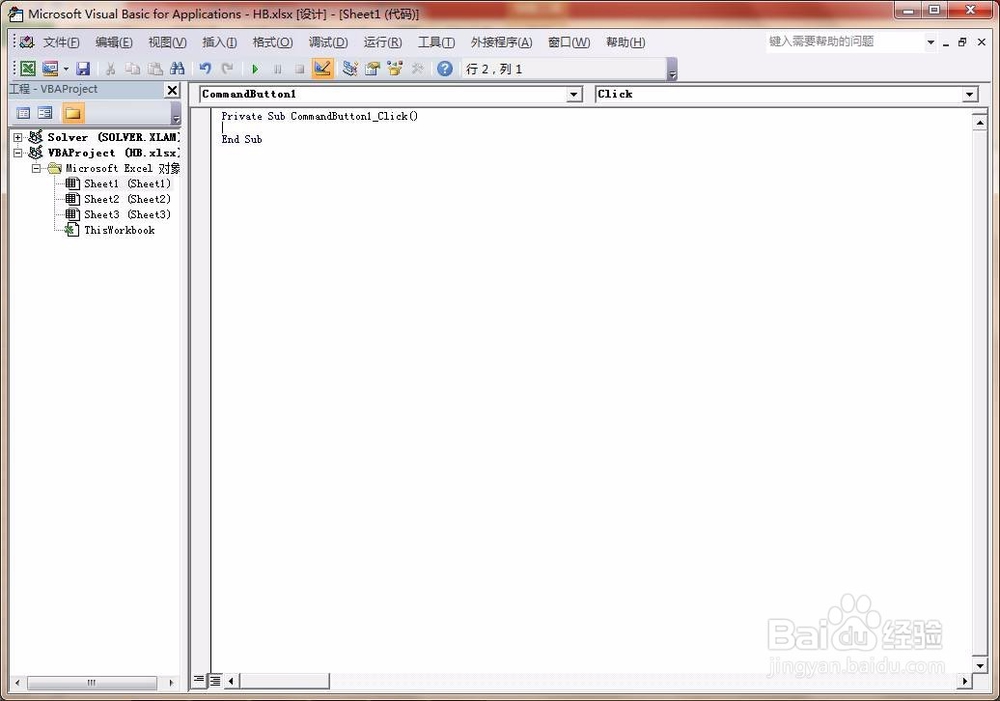
Task: Open the 视图(V) menu
Action: click(x=167, y=42)
